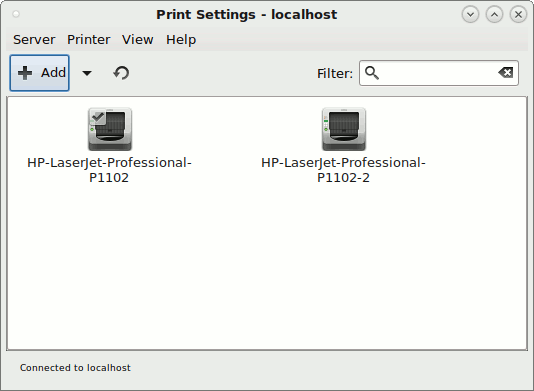Close the Print Settings window
The height and width of the screenshot is (391, 534).
[x=518, y=15]
